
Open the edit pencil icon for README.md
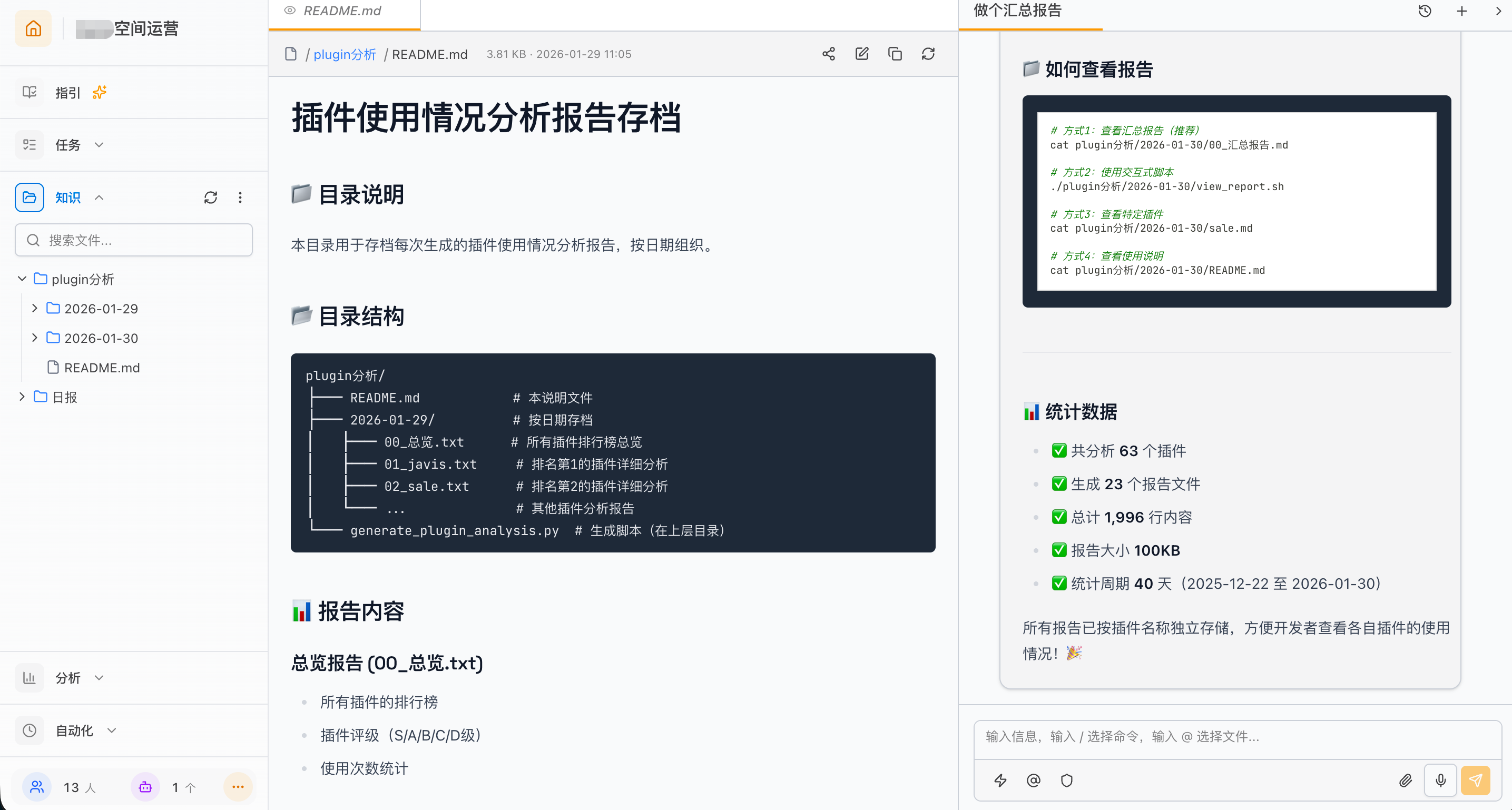tap(862, 53)
